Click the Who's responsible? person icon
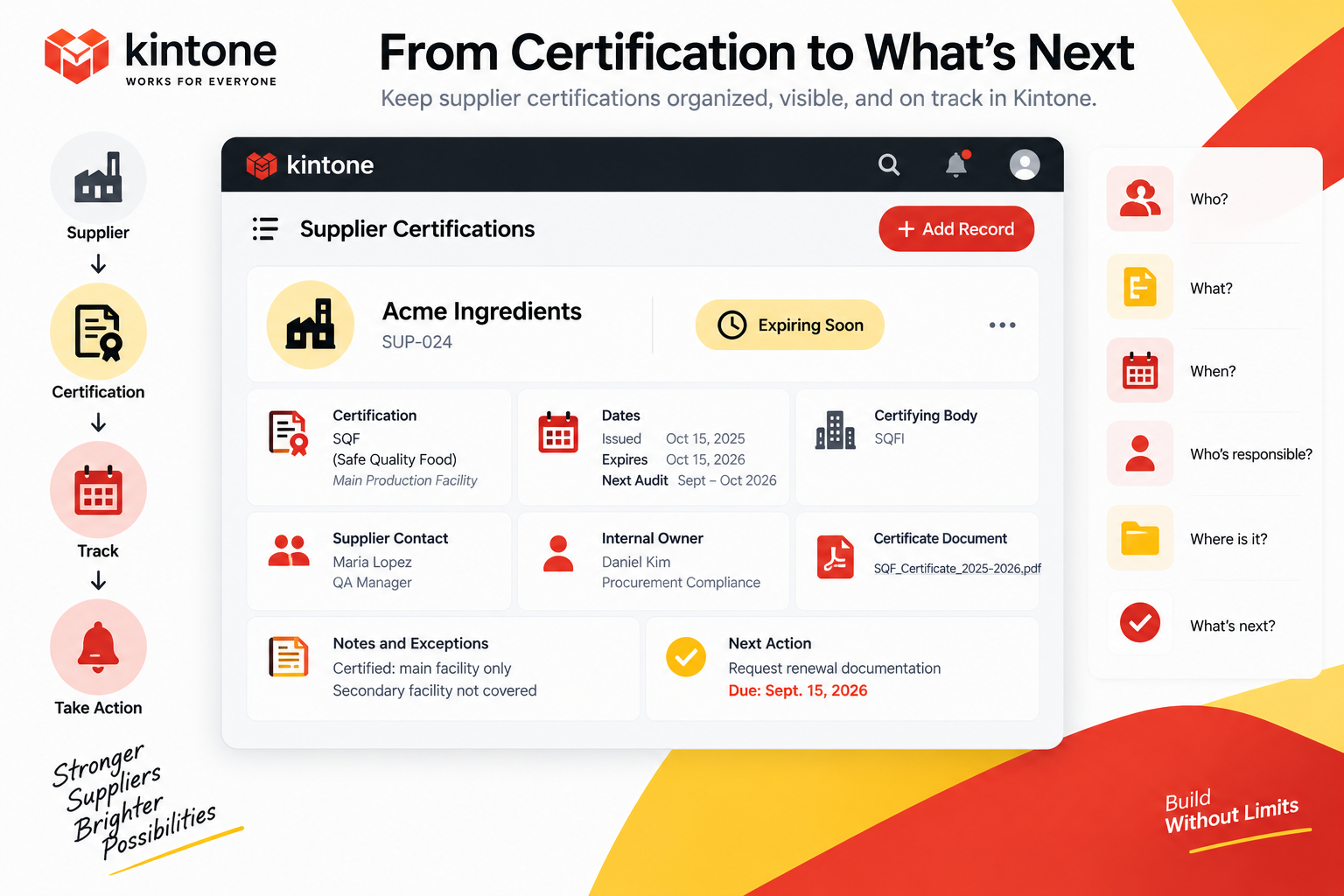 (1140, 453)
